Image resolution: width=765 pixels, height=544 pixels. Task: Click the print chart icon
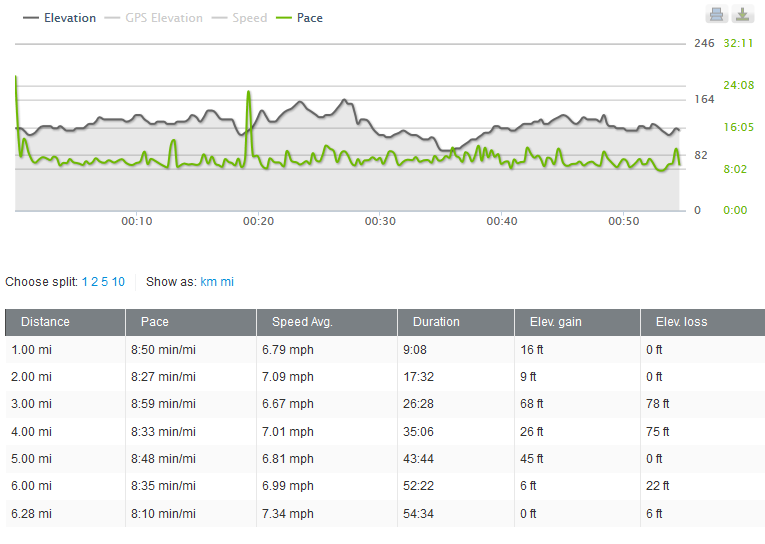click(716, 14)
